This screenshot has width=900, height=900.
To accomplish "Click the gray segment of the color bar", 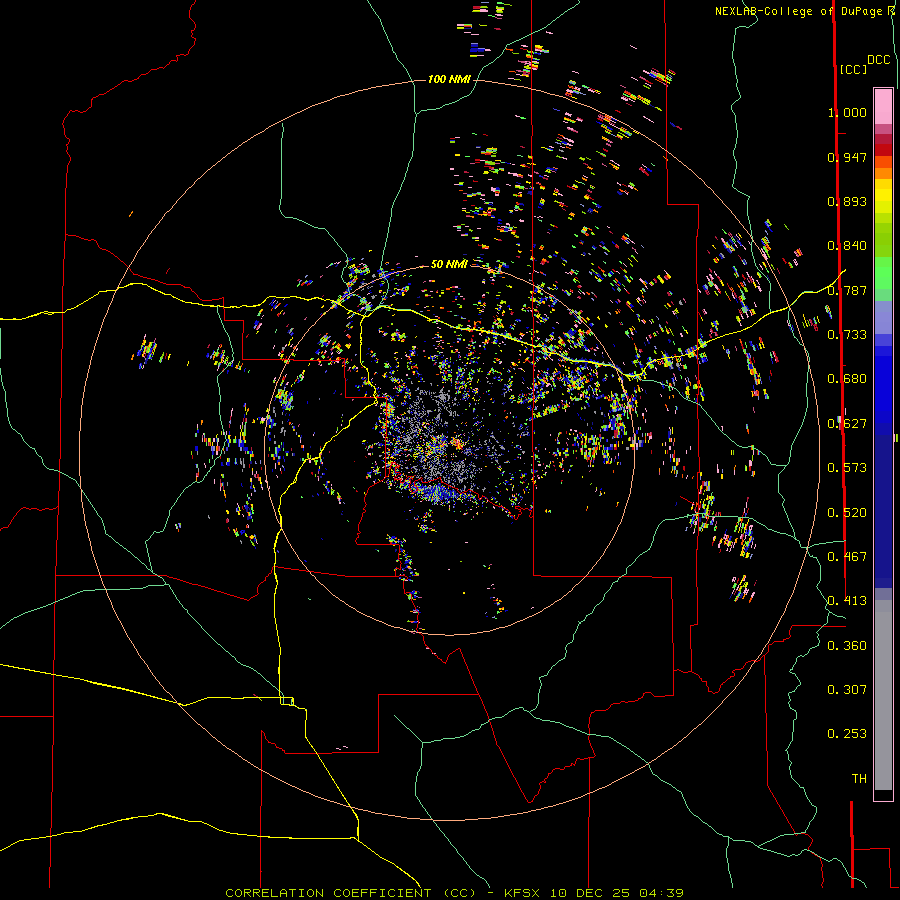I will pos(883,695).
